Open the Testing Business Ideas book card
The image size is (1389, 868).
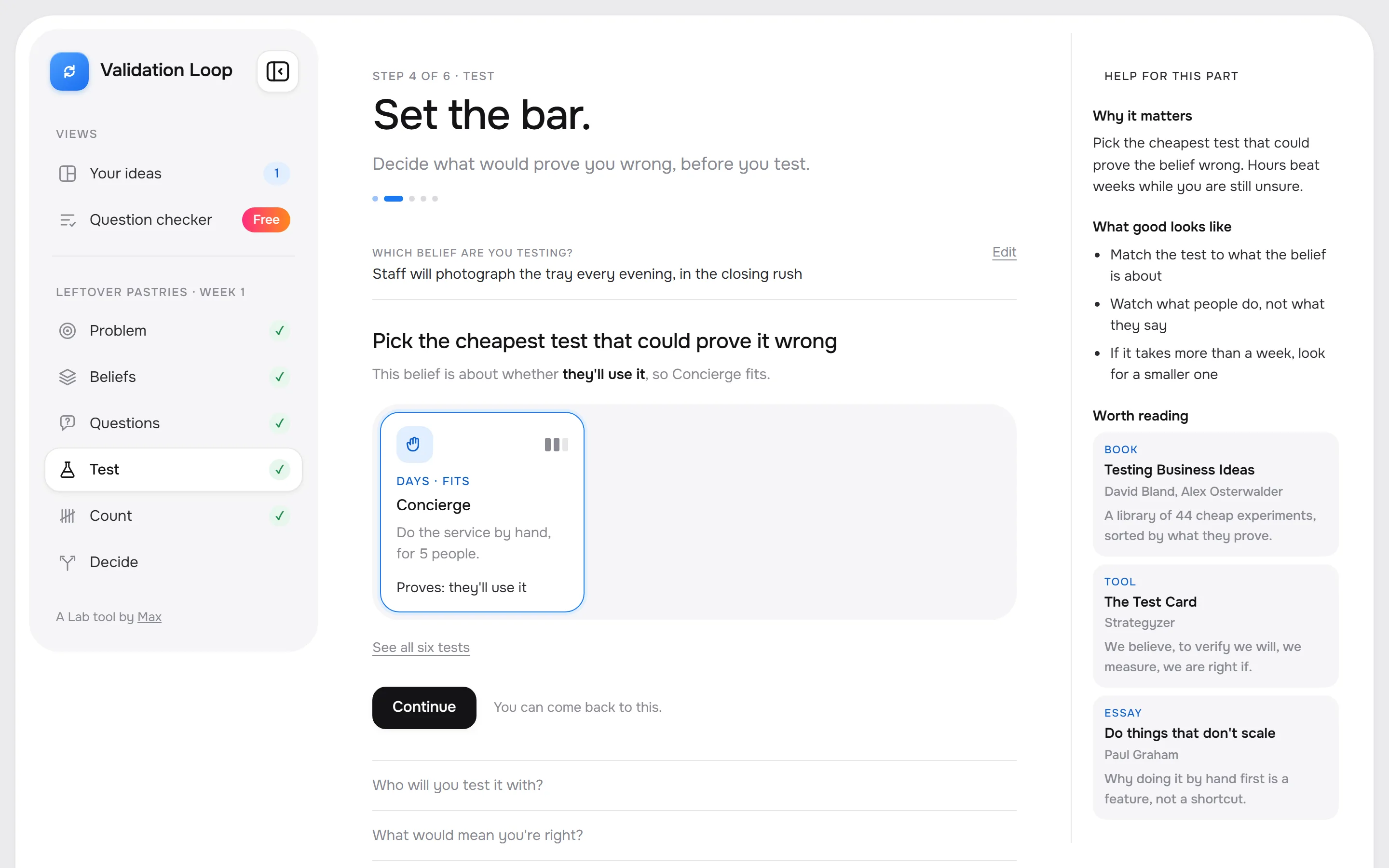(1215, 494)
